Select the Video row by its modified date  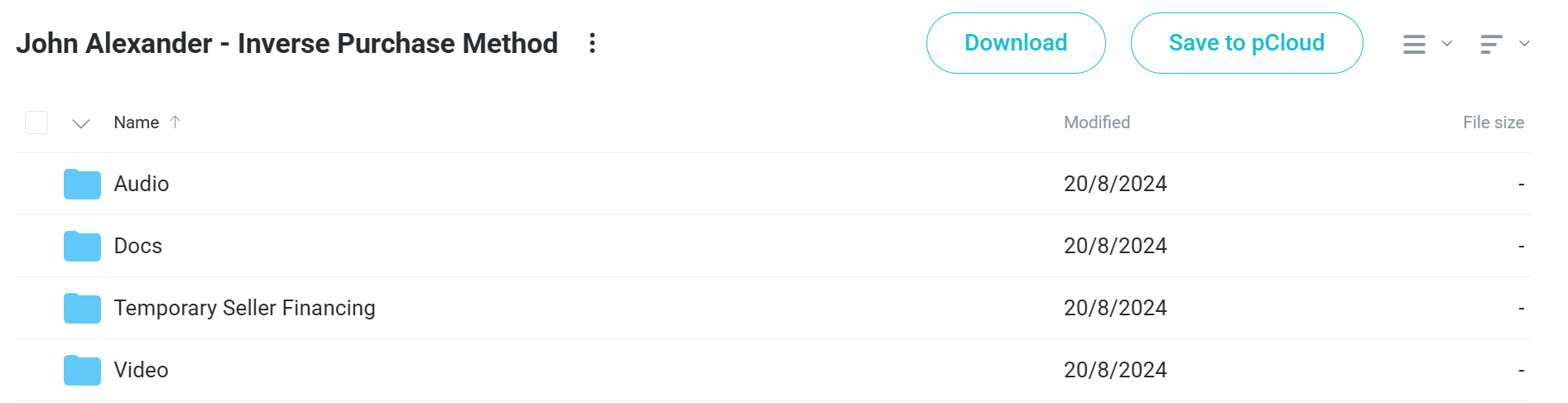pos(1115,370)
